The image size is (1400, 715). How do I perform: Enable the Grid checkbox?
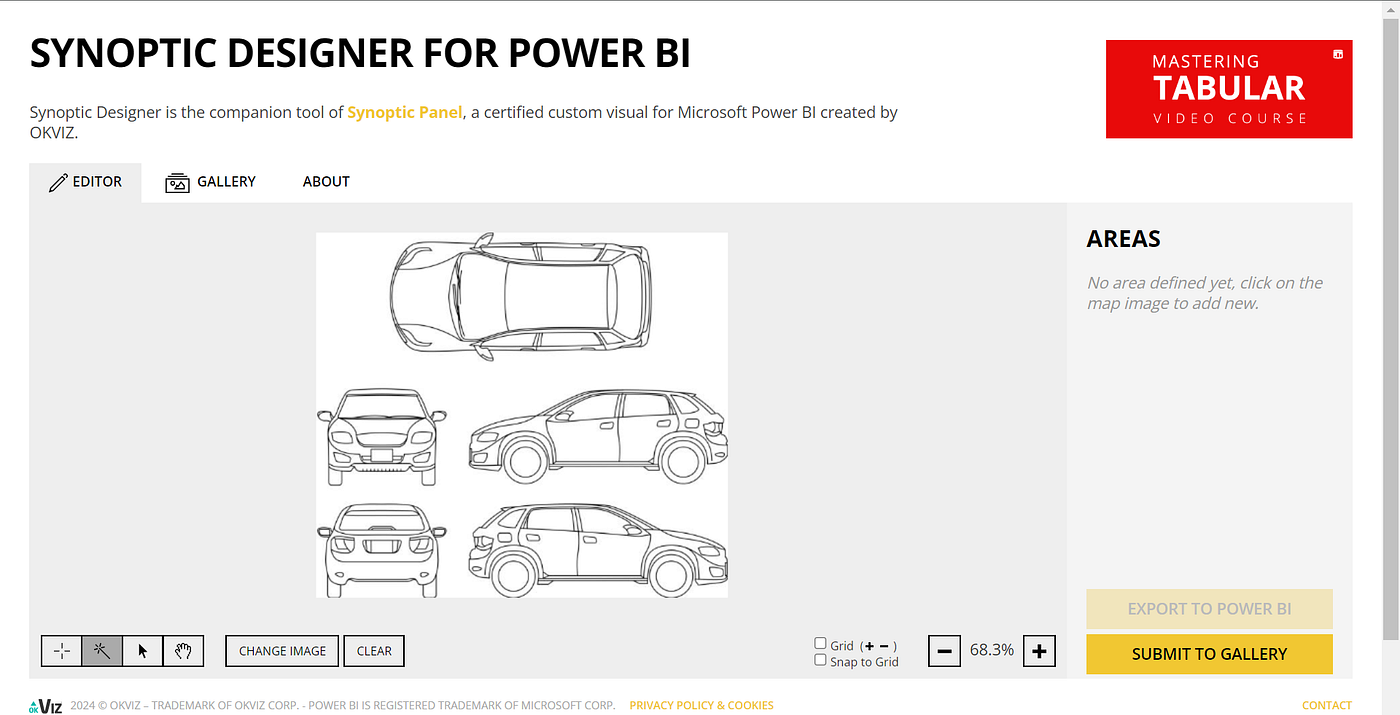pos(820,644)
